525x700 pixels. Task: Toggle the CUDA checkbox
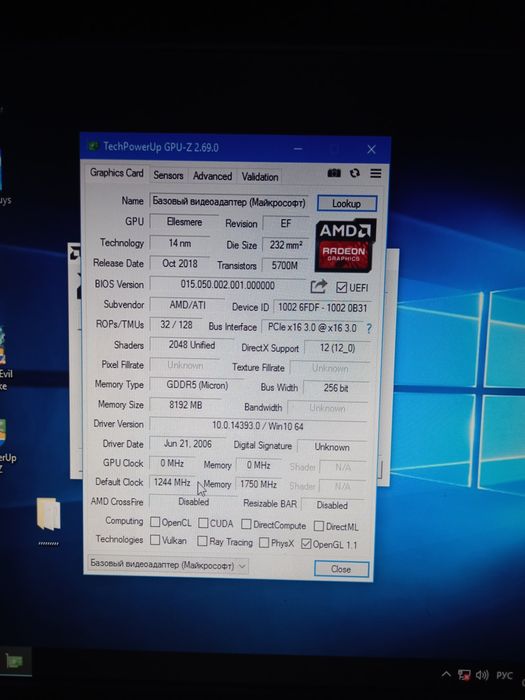(203, 523)
